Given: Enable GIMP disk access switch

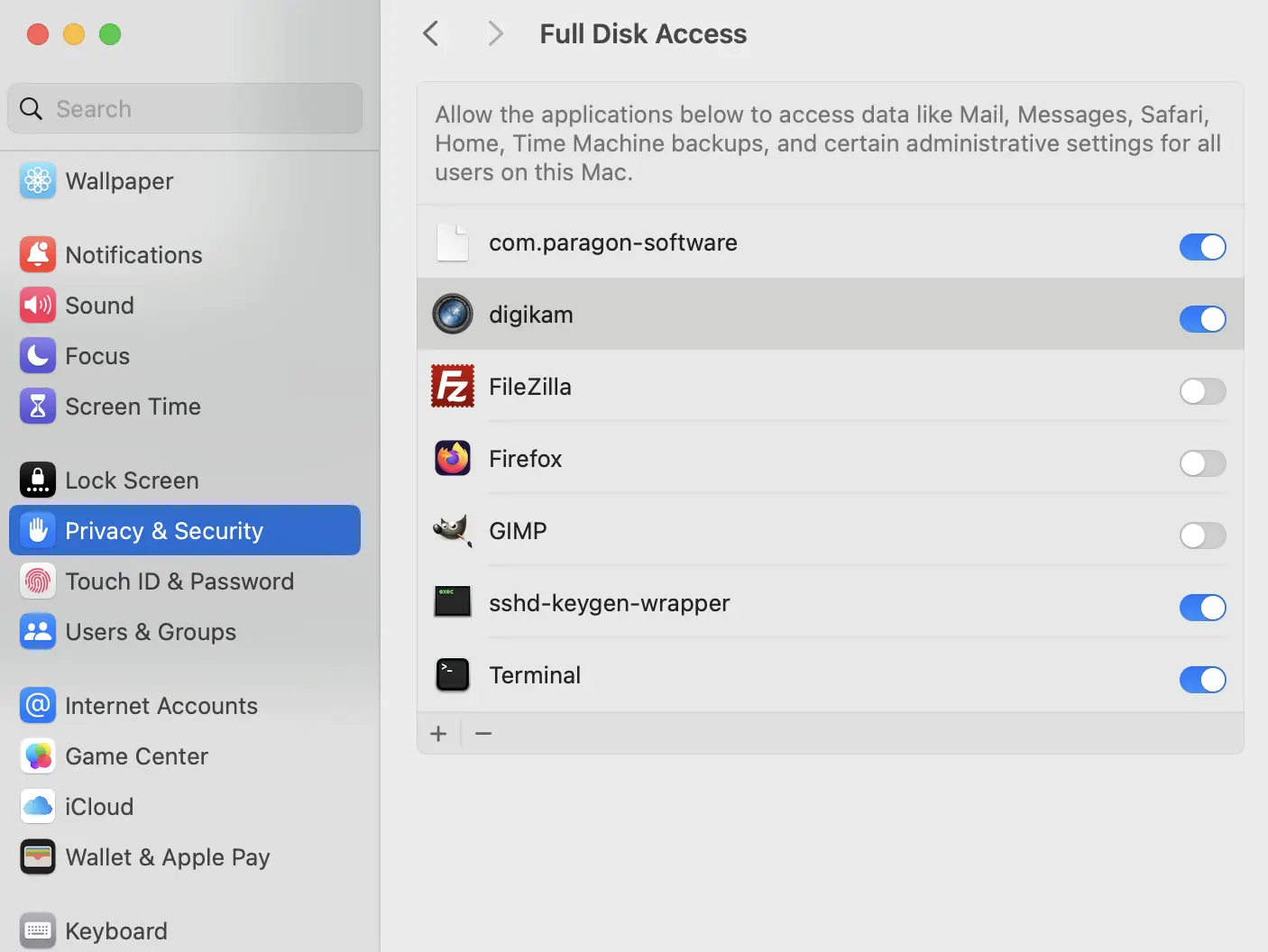Looking at the screenshot, I should coord(1202,535).
